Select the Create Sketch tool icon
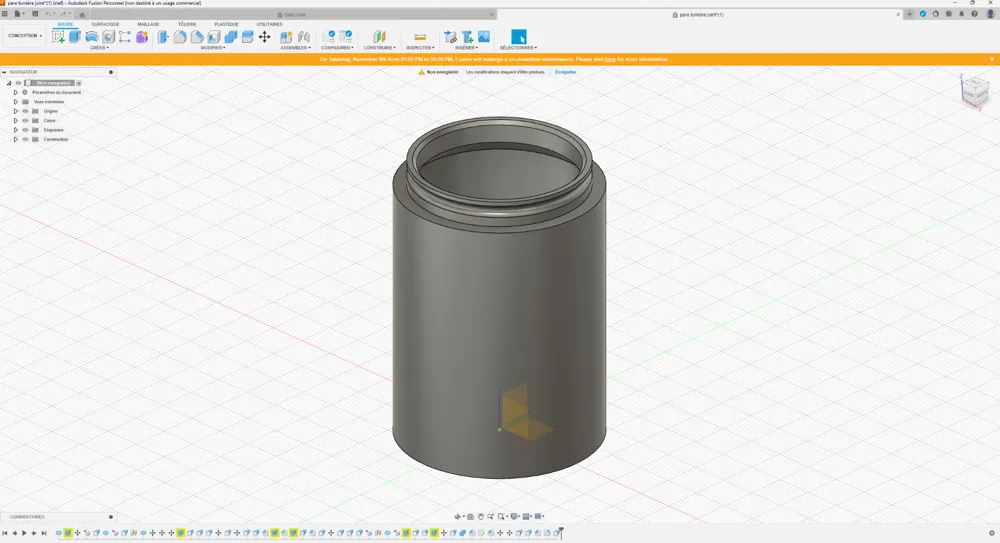This screenshot has width=1000, height=543. tap(58, 37)
